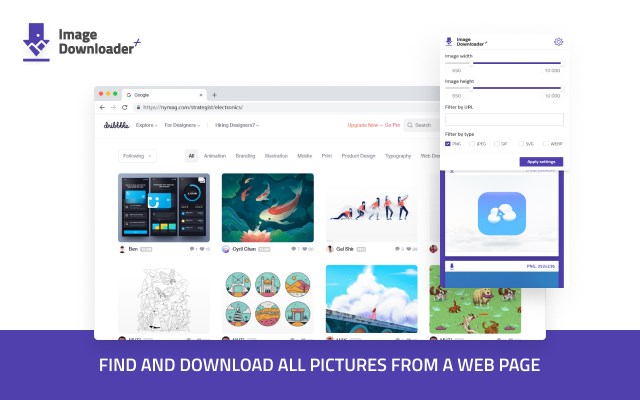Viewport: 640px width, 400px height.
Task: Open the six circular landmark icons thumbnail
Action: 268,299
